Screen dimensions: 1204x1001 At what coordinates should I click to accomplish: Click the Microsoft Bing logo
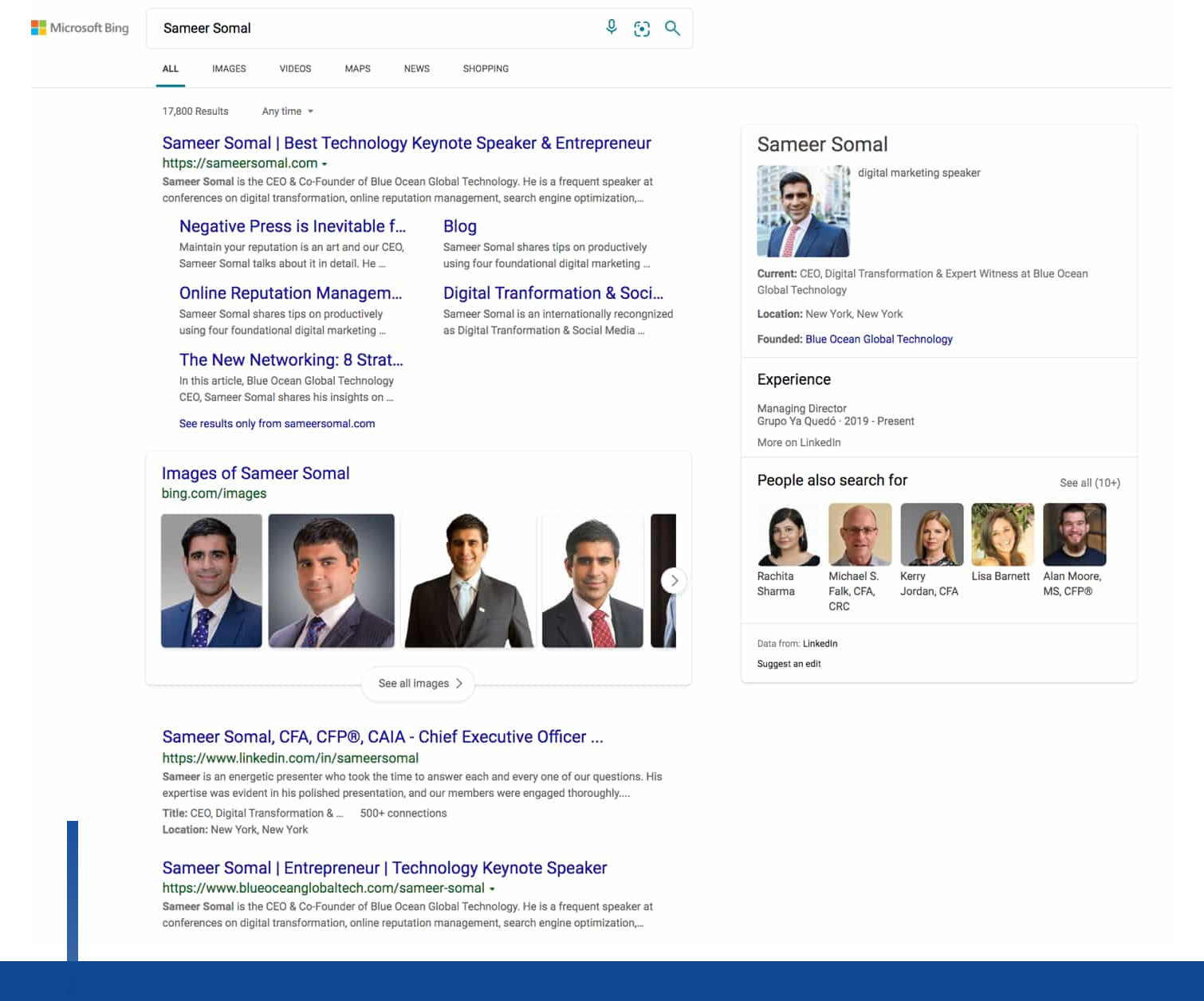coord(80,27)
